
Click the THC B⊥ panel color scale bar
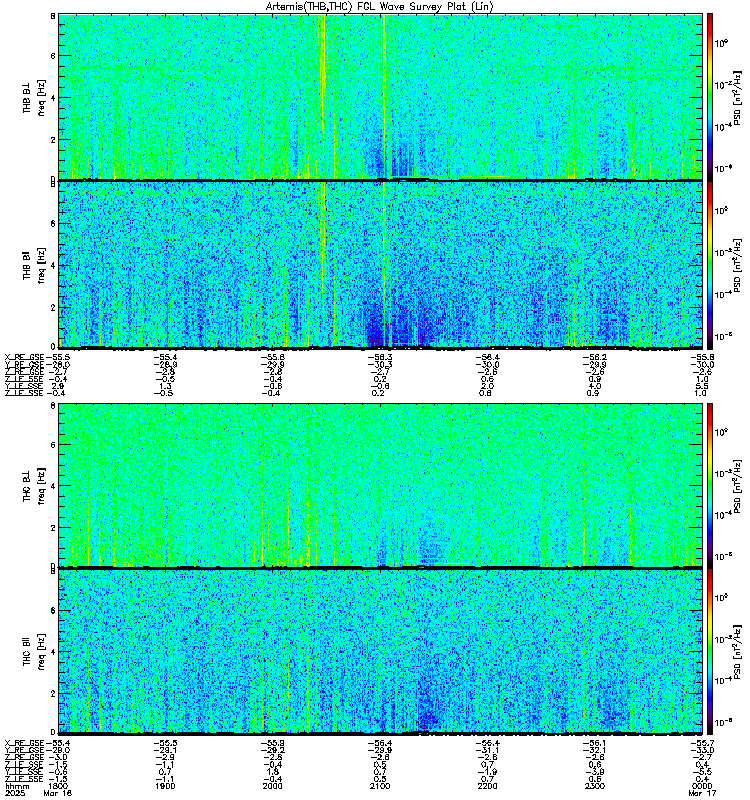(710, 485)
